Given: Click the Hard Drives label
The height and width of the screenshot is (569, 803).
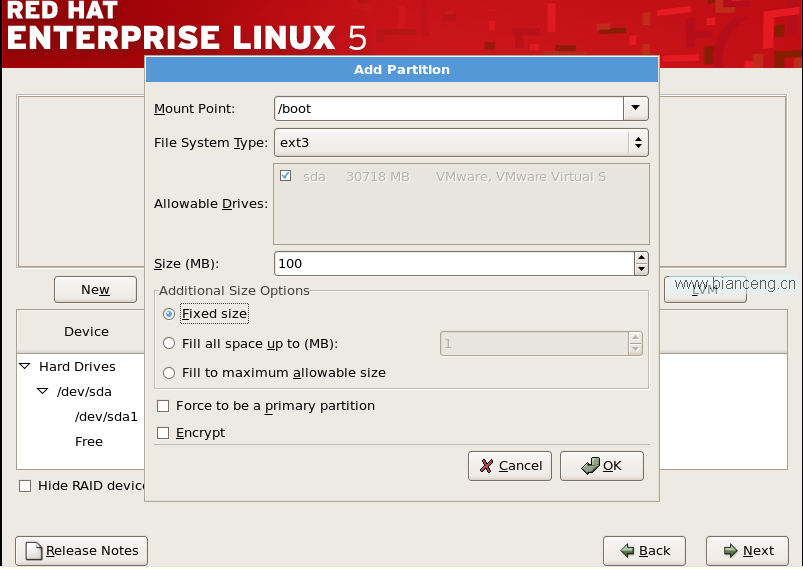Looking at the screenshot, I should coord(77,367).
